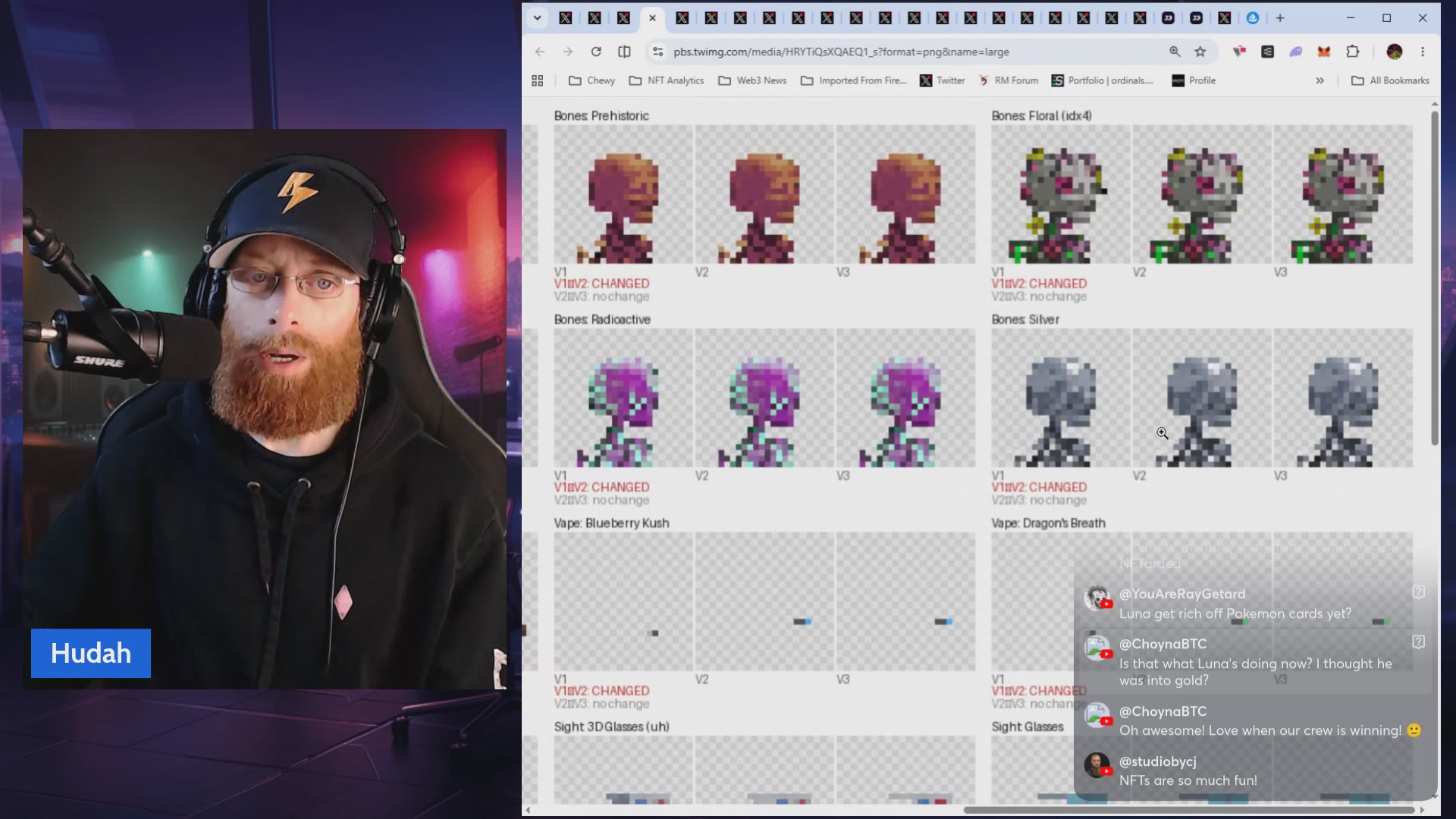Click the Bones Silver V3 sprite
This screenshot has height=819, width=1456.
[1343, 398]
